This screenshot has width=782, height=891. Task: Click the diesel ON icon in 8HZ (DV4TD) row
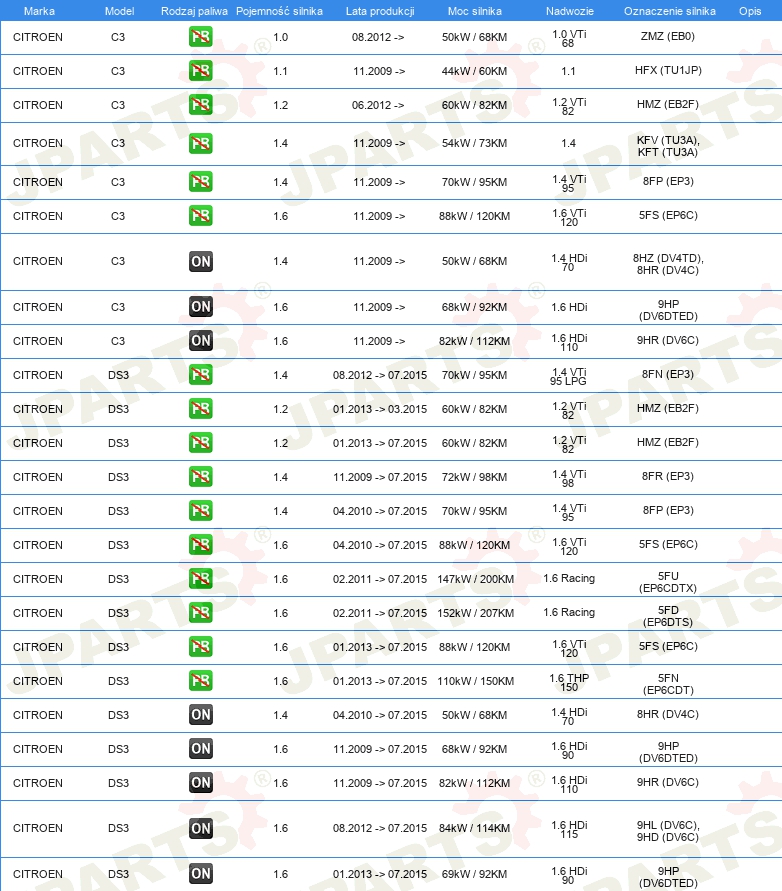click(201, 261)
